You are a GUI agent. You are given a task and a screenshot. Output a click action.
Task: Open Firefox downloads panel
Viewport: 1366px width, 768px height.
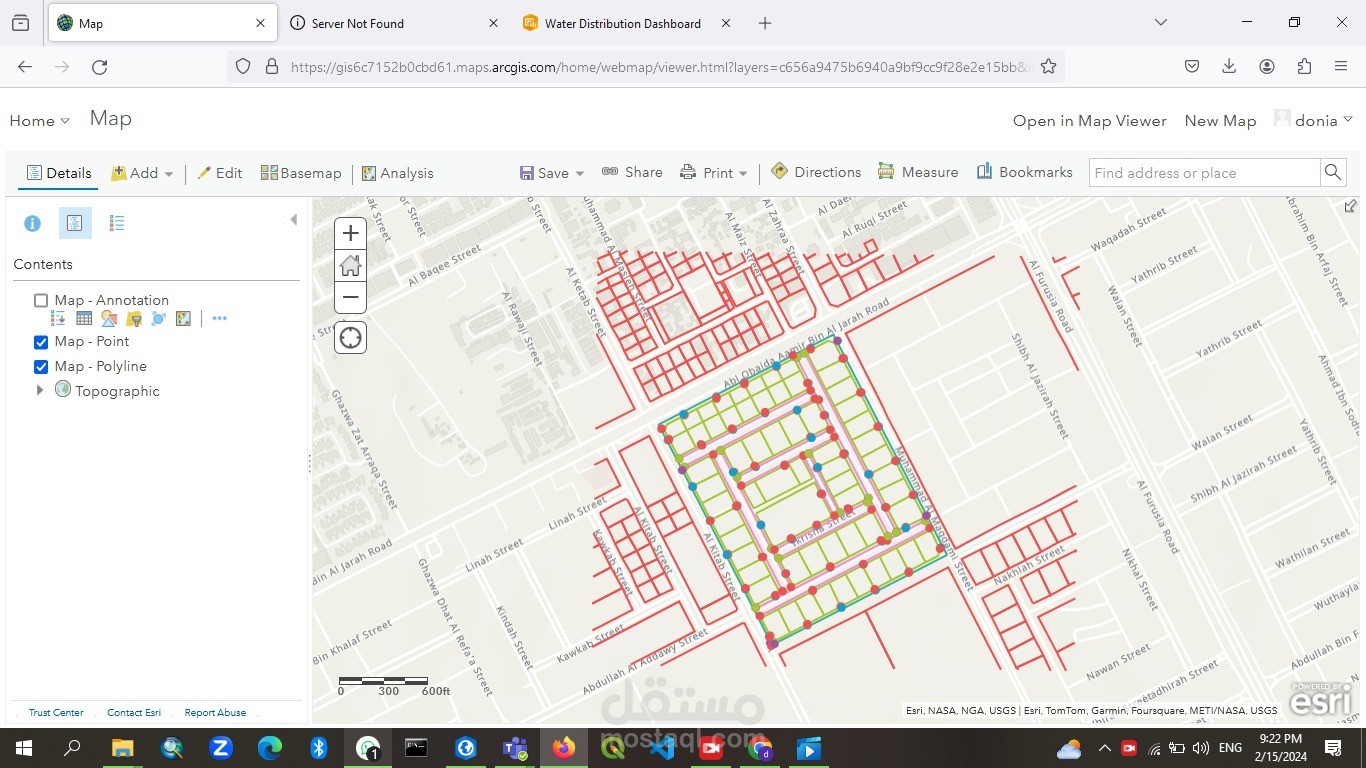1229,67
